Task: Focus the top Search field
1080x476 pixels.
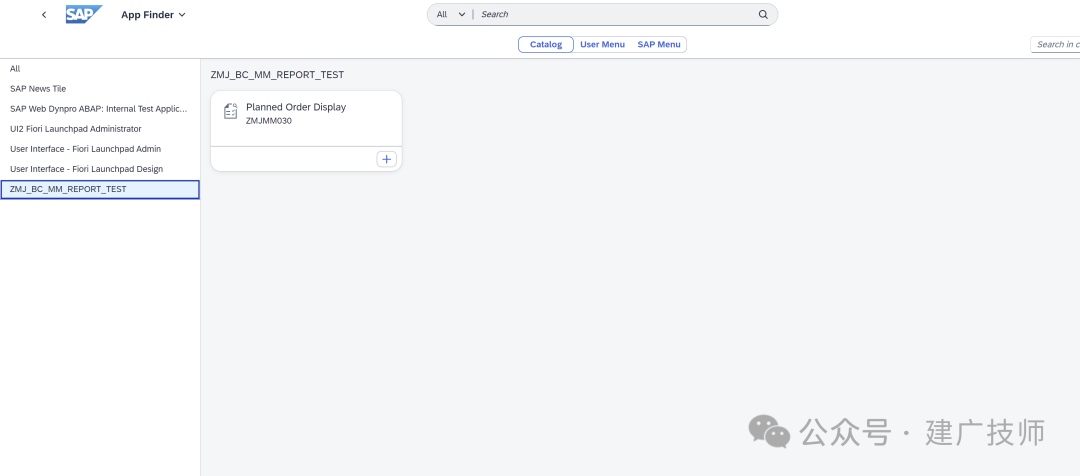Action: [616, 14]
